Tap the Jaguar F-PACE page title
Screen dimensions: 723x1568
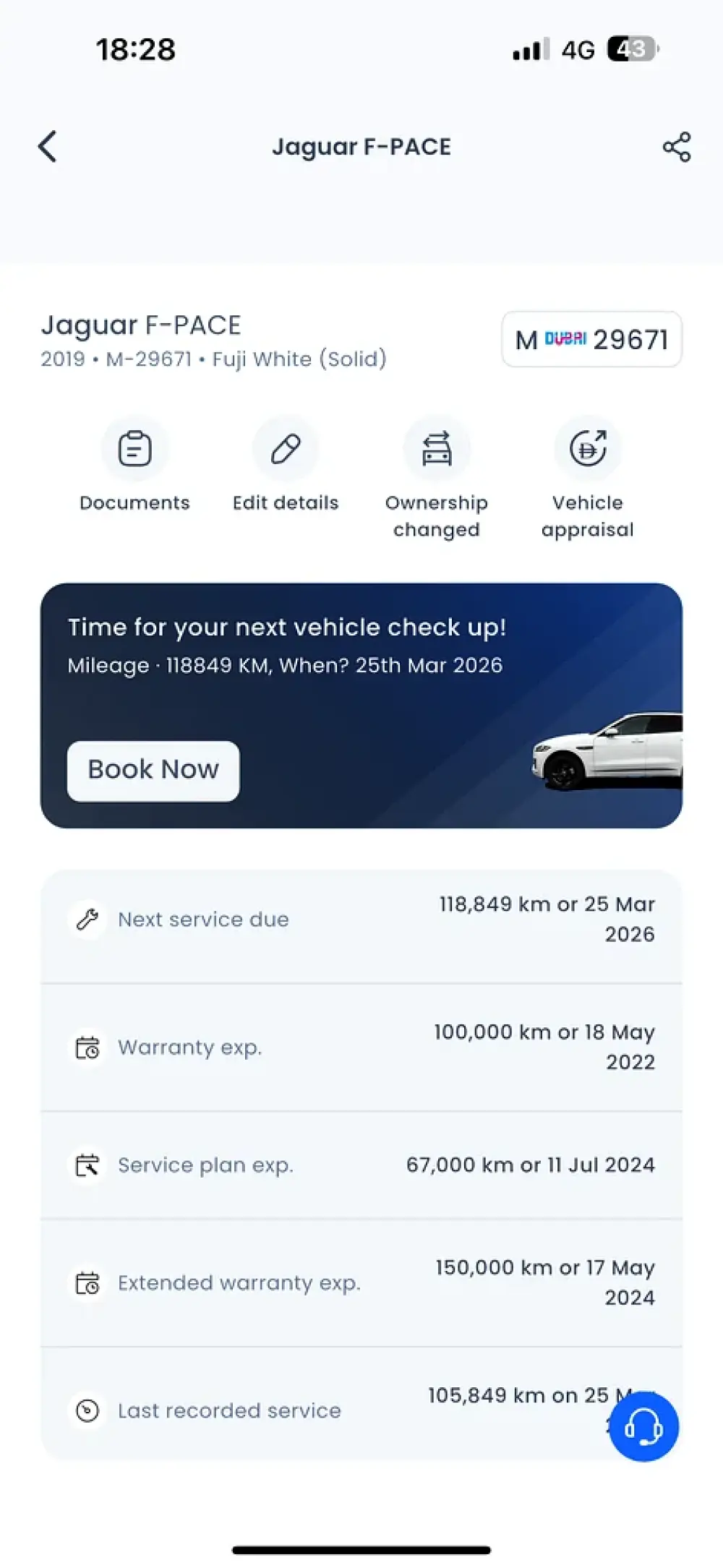[361, 147]
